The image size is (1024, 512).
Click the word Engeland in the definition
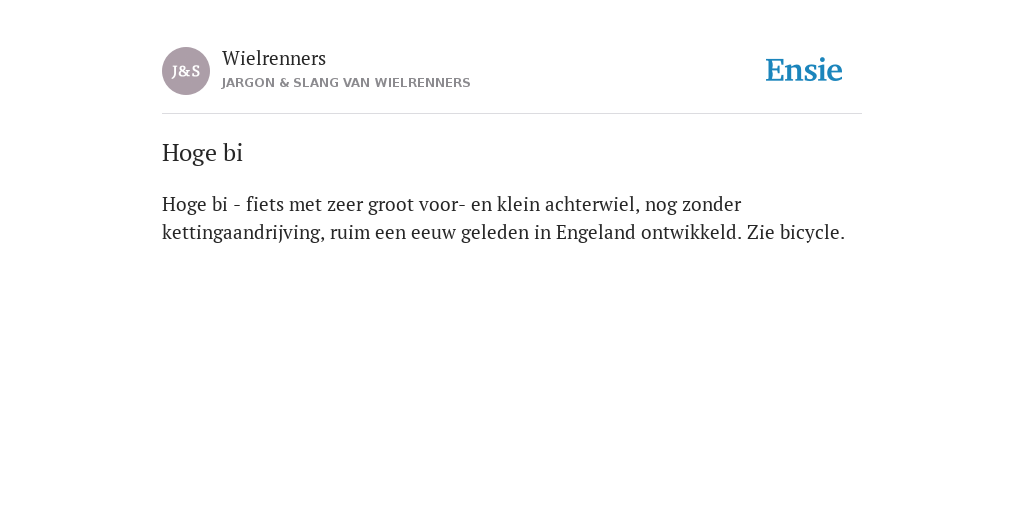(596, 232)
